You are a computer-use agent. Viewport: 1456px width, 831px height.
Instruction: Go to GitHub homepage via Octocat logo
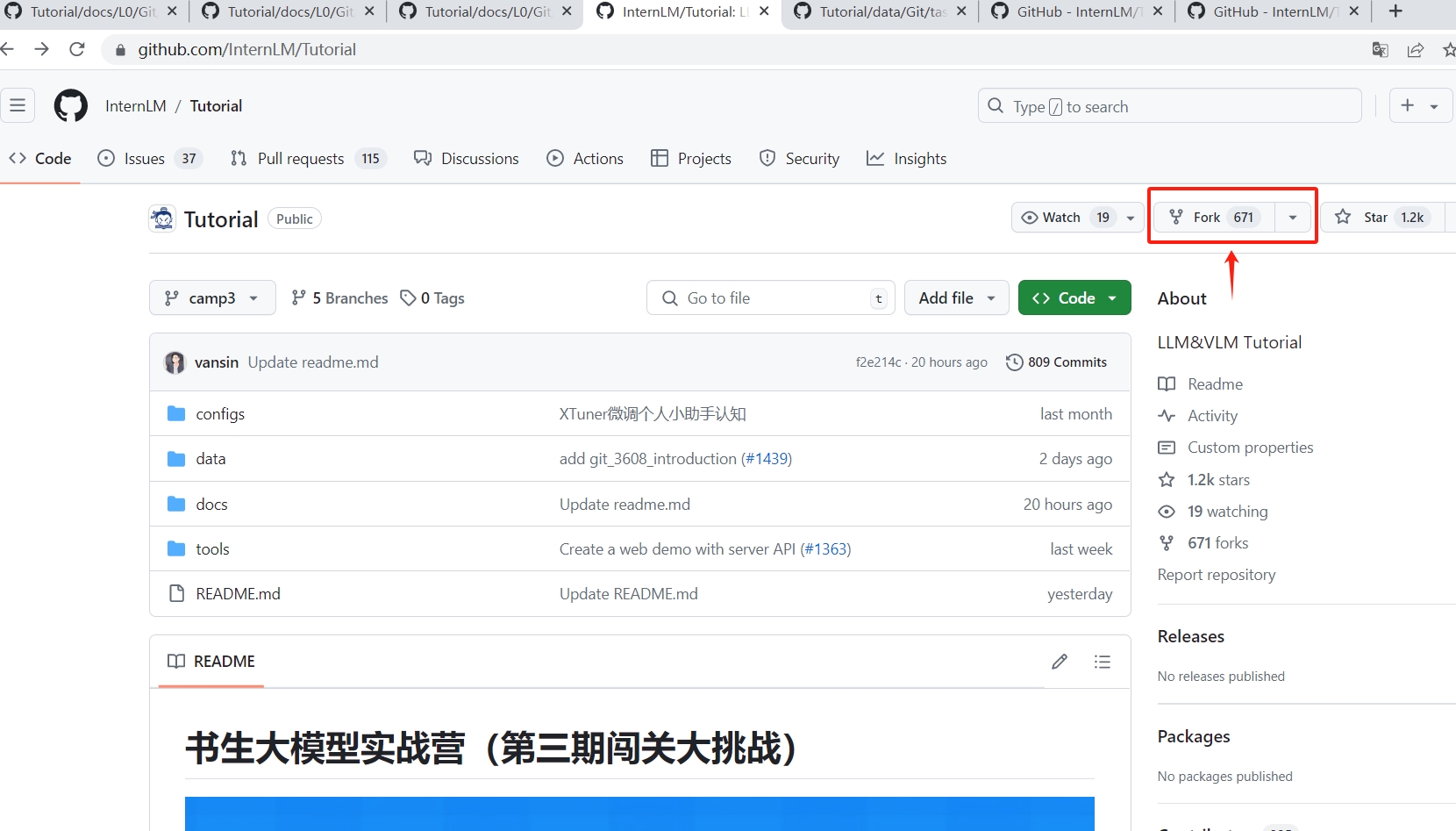click(x=71, y=106)
